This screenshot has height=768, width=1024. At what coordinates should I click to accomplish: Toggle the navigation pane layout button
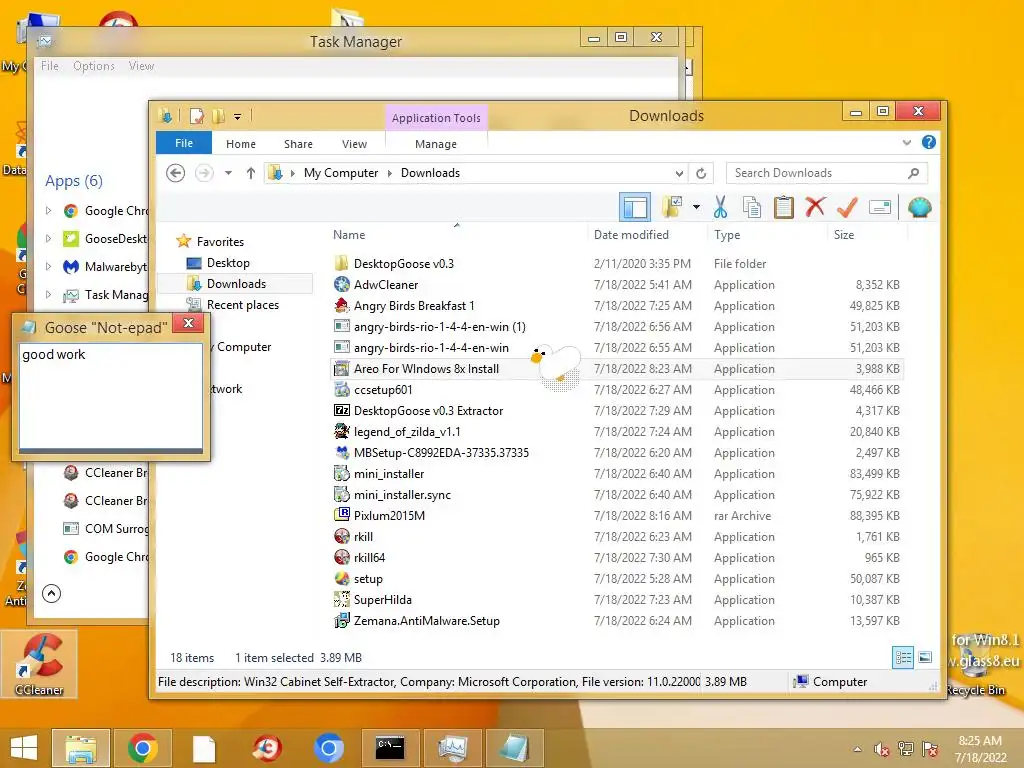[635, 208]
